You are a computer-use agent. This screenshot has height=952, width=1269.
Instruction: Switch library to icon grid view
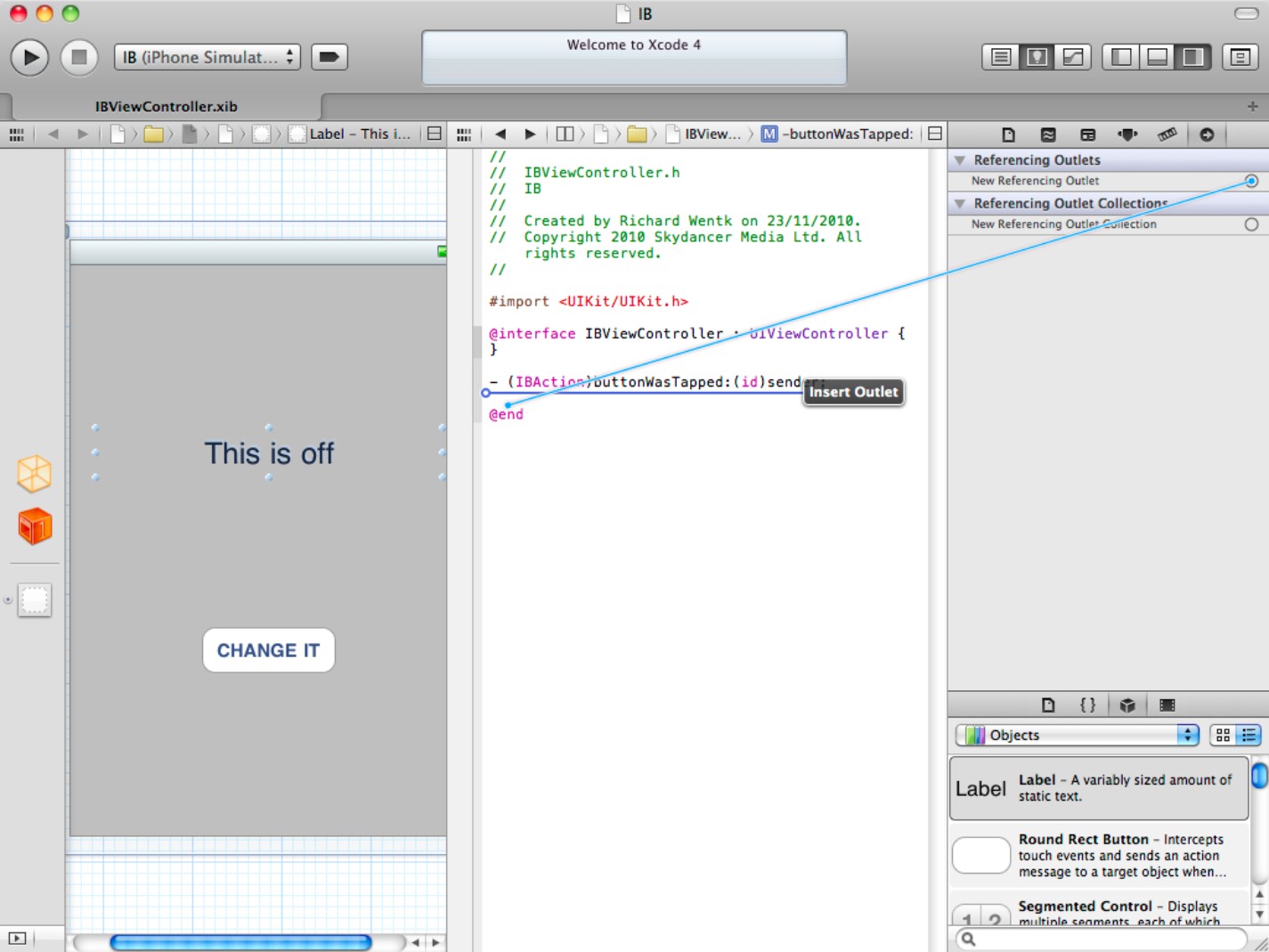[1223, 735]
